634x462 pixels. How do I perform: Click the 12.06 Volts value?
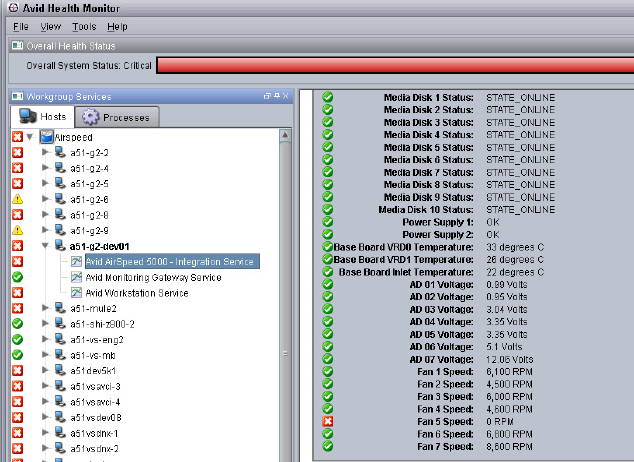coord(510,359)
